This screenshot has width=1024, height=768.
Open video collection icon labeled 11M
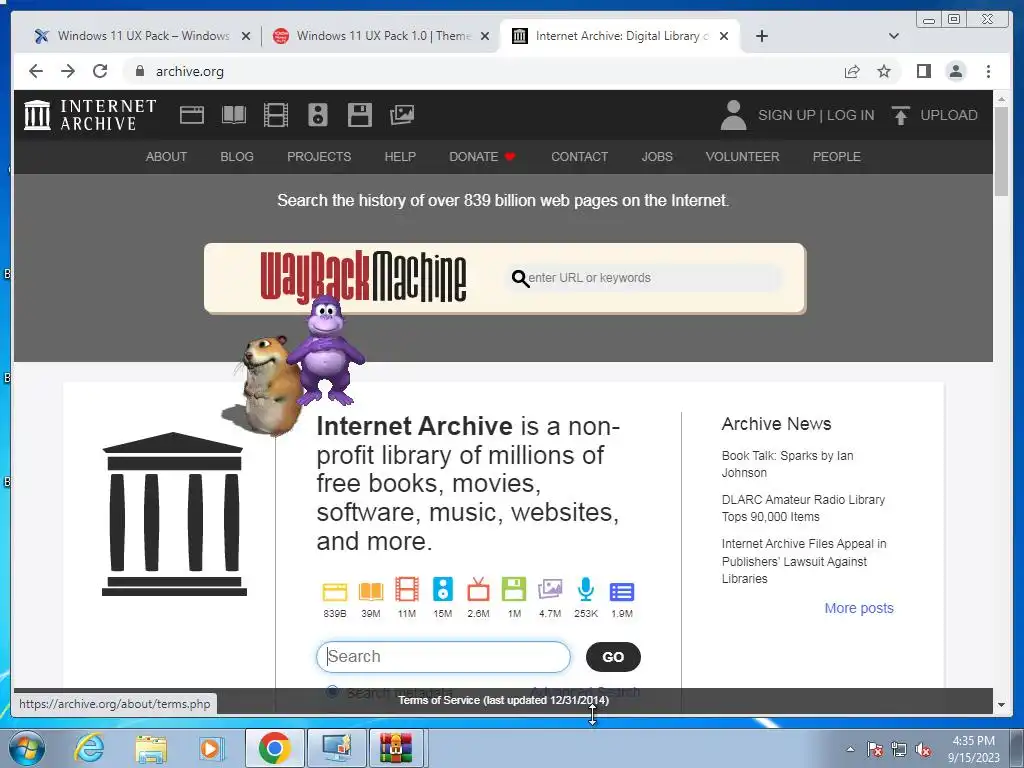click(x=407, y=589)
